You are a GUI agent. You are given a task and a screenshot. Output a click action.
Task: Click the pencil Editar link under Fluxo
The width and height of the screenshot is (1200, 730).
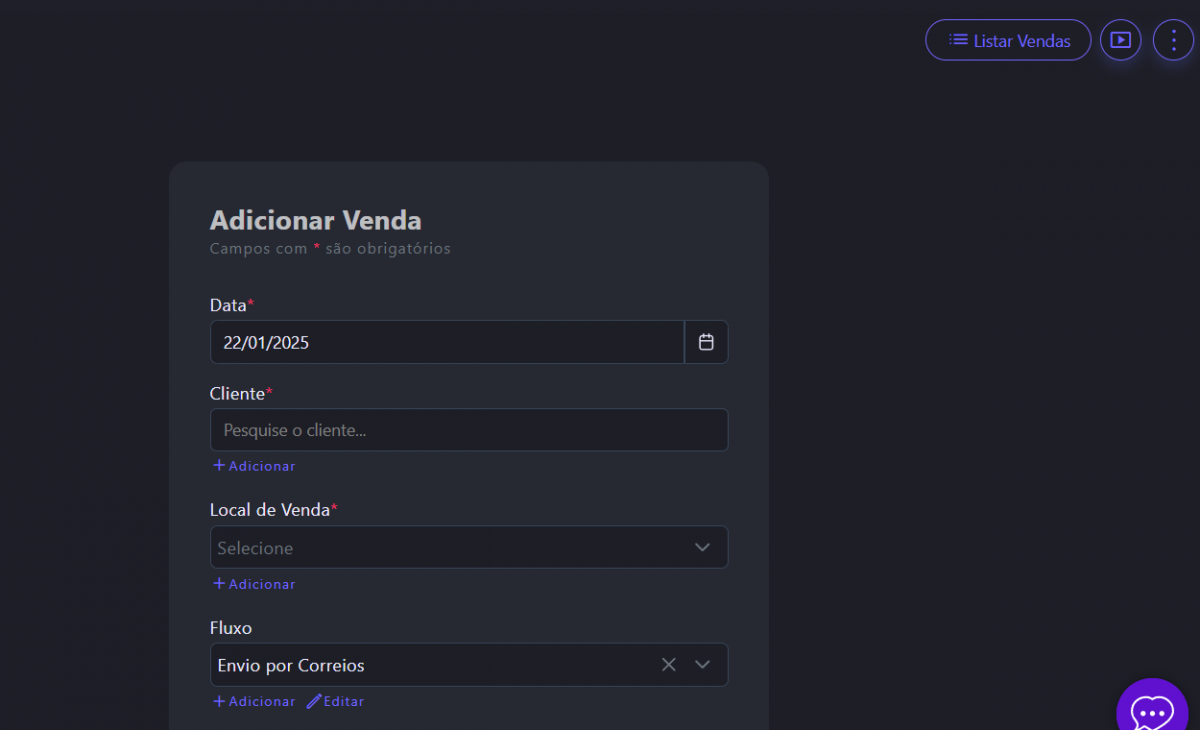click(x=335, y=702)
